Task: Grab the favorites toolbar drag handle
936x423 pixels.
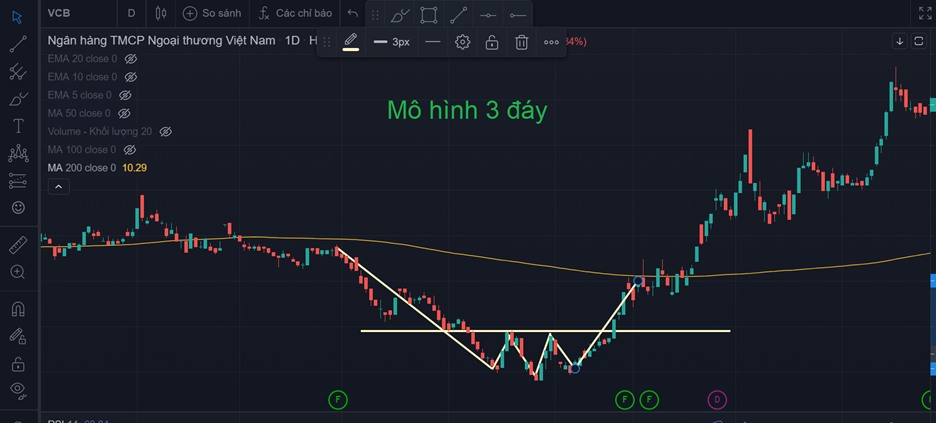Action: [375, 16]
